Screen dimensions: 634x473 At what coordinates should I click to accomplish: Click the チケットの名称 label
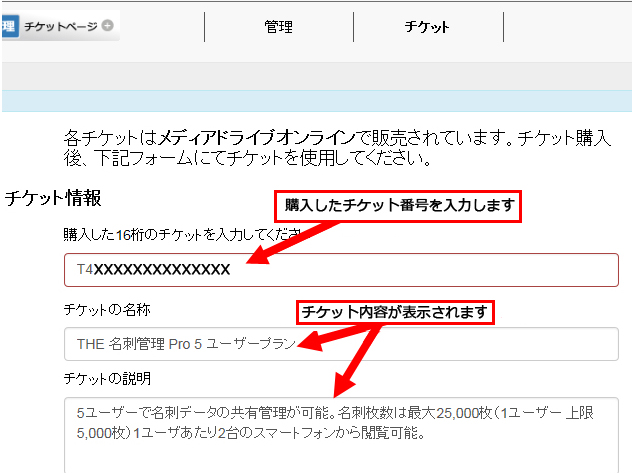(107, 310)
